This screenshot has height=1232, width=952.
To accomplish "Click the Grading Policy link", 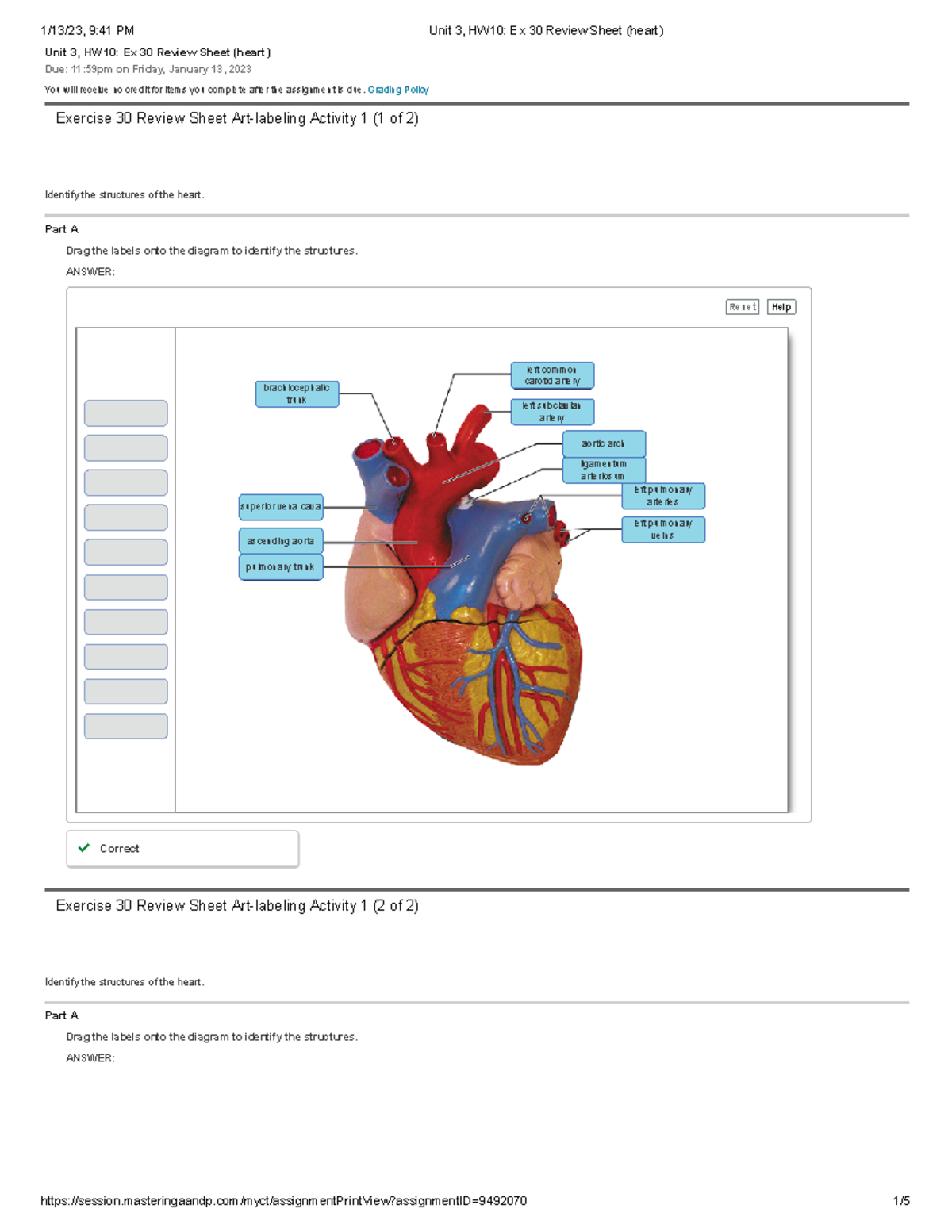I will point(398,90).
